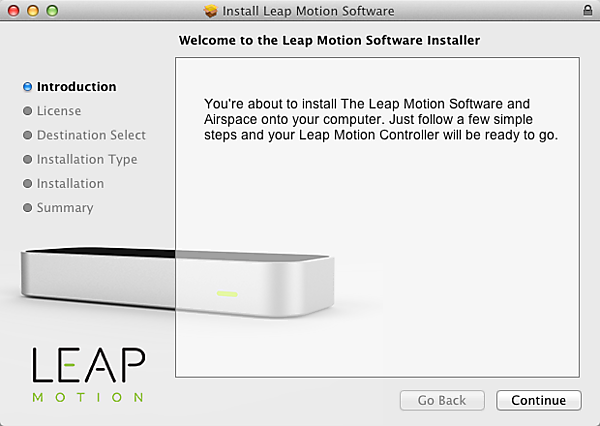The width and height of the screenshot is (600, 426).
Task: Click the lock icon in title bar
Action: [587, 10]
